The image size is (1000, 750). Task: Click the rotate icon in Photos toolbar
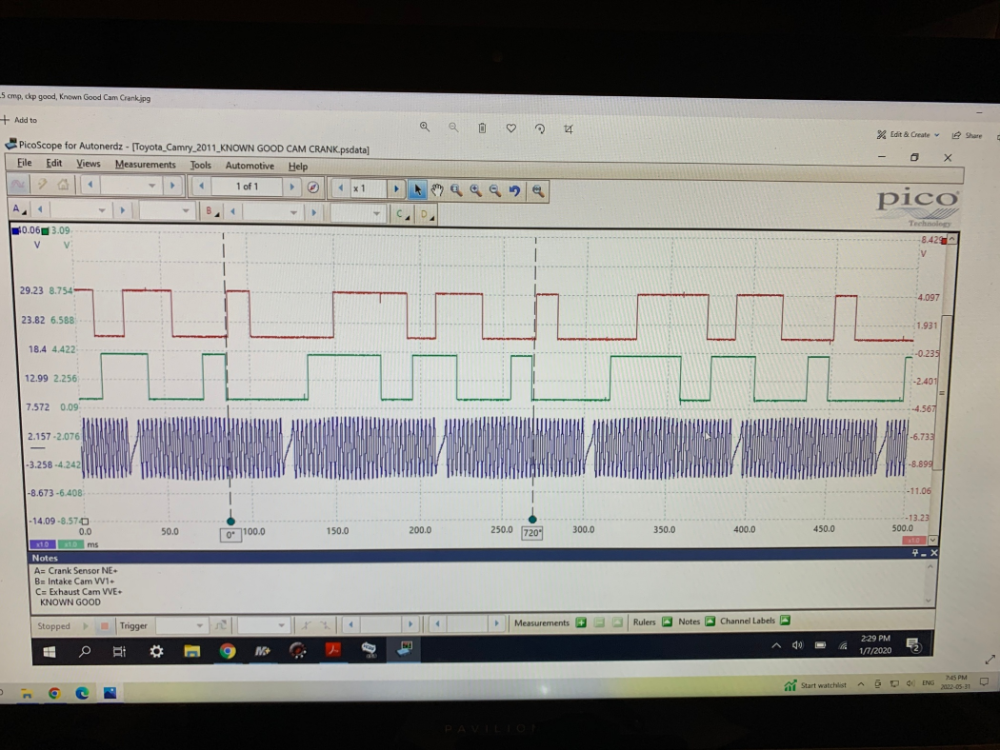(x=540, y=128)
